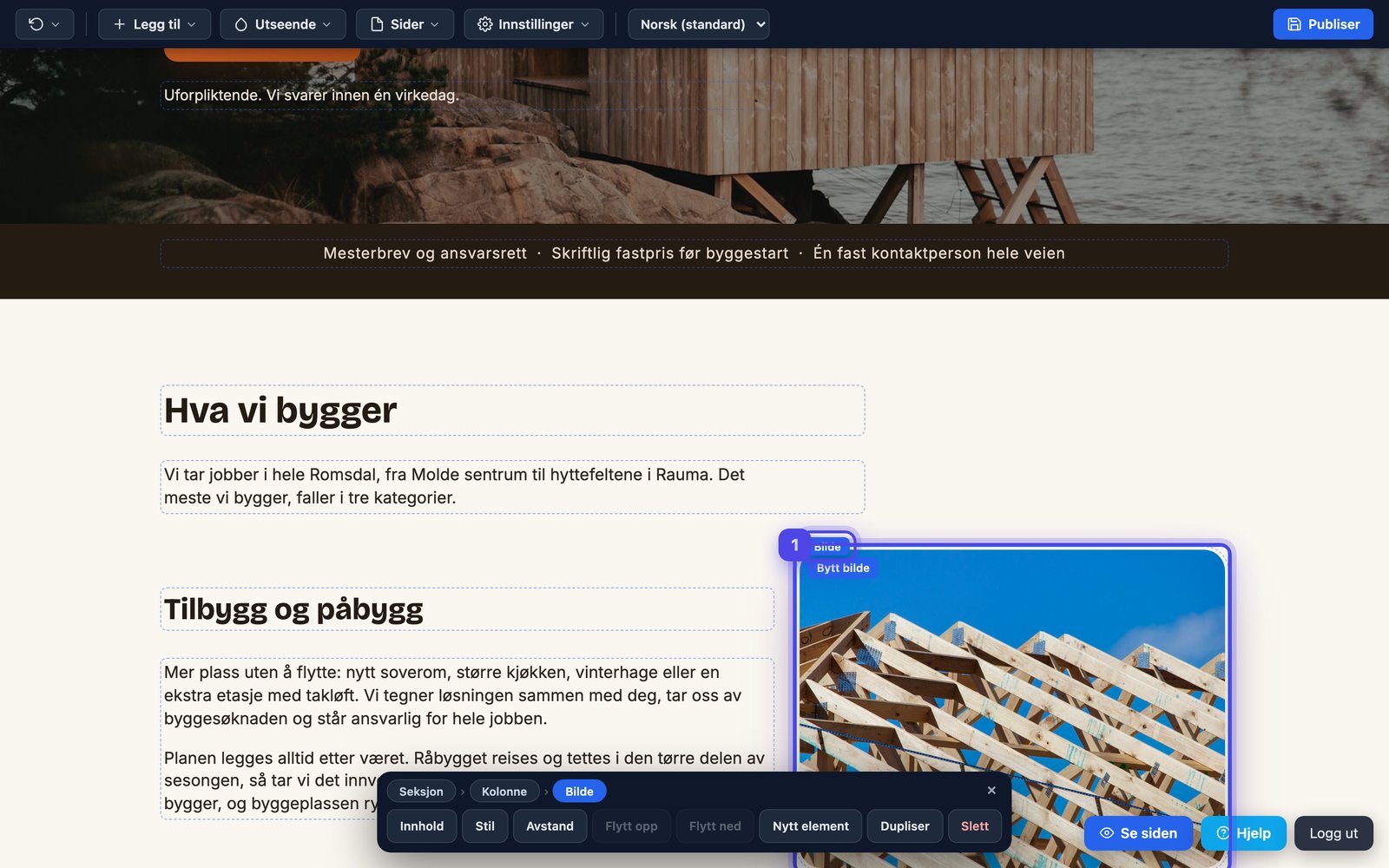Open the "Hjelp" help button
The height and width of the screenshot is (868, 1389).
(1243, 833)
